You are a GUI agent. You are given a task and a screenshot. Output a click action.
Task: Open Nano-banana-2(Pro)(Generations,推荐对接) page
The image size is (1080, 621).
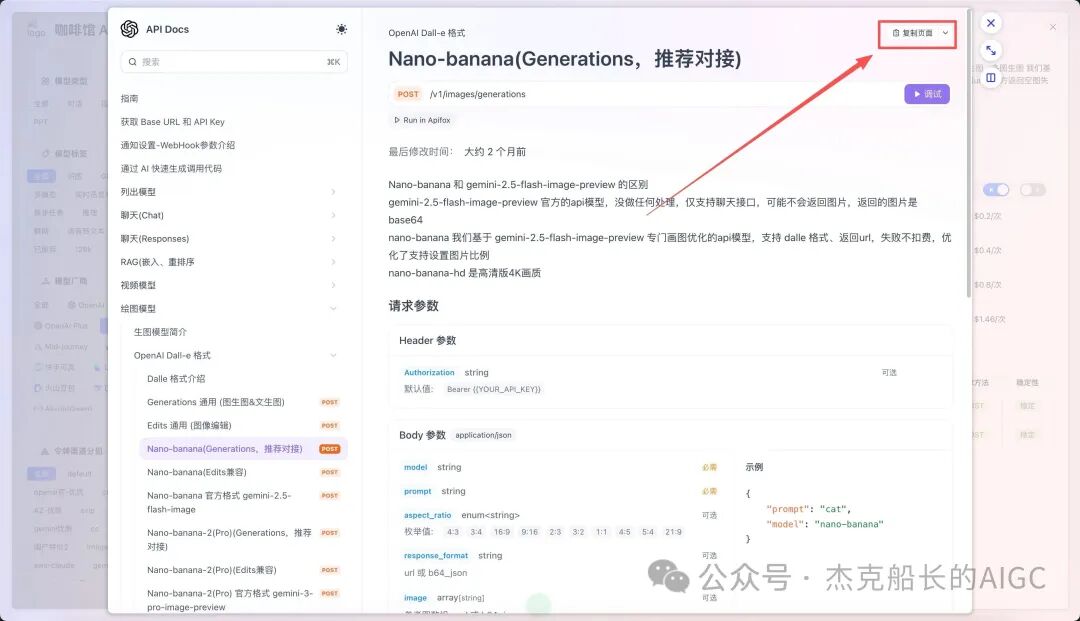click(229, 540)
